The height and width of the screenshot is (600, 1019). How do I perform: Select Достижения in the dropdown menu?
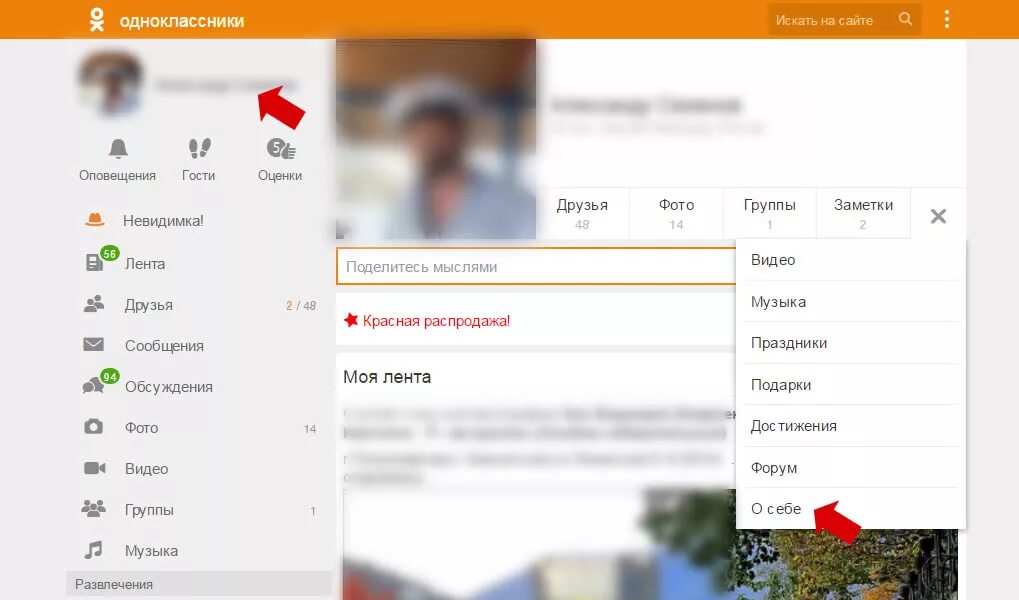click(851, 426)
